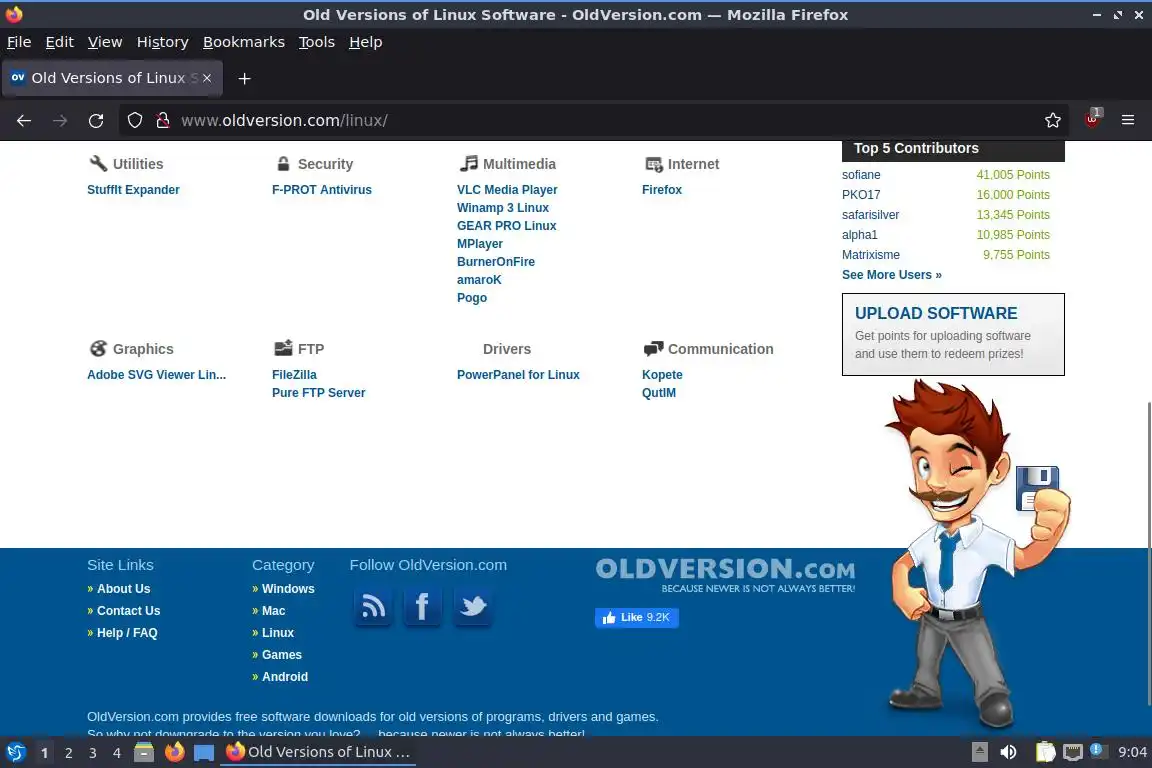Open the Help / FAQ footer link

[x=127, y=633]
